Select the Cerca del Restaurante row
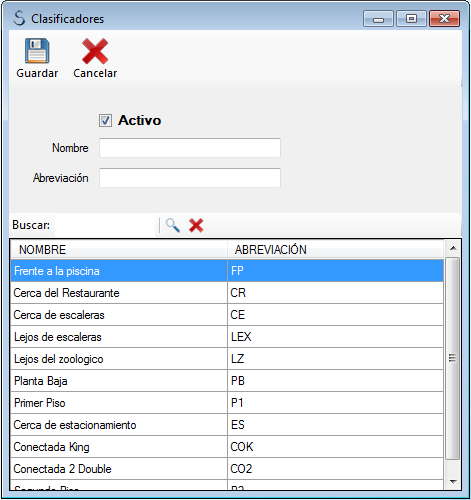Image resolution: width=471 pixels, height=500 pixels. (x=227, y=293)
